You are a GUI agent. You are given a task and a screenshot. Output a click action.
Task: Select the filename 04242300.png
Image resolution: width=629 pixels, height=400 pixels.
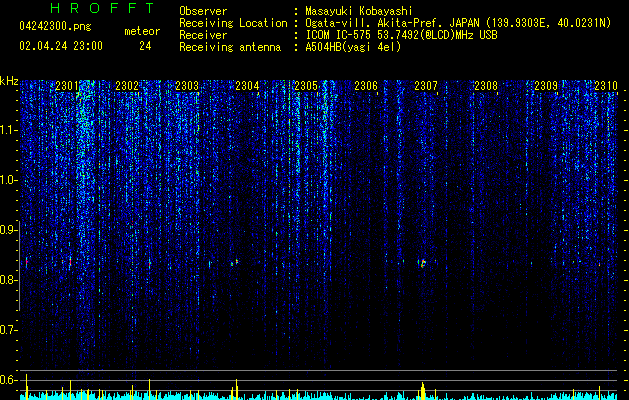(55, 27)
